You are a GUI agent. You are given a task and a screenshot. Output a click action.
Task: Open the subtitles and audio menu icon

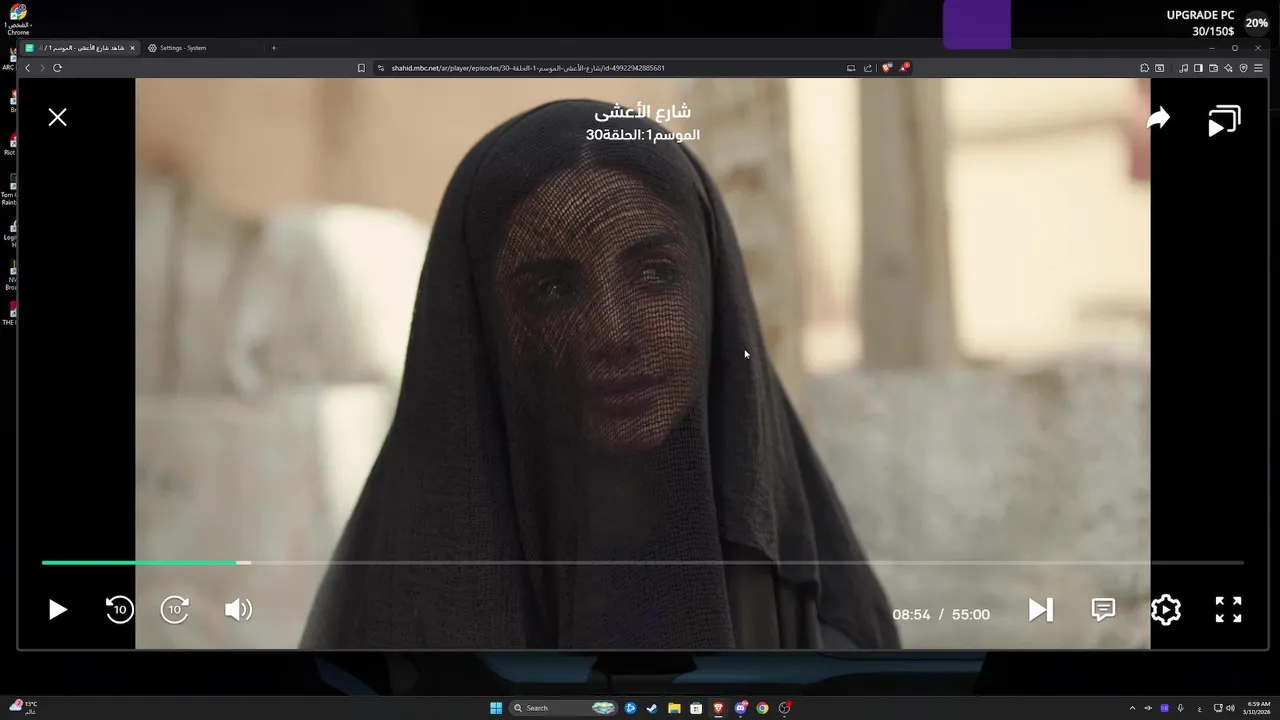[x=1103, y=610]
